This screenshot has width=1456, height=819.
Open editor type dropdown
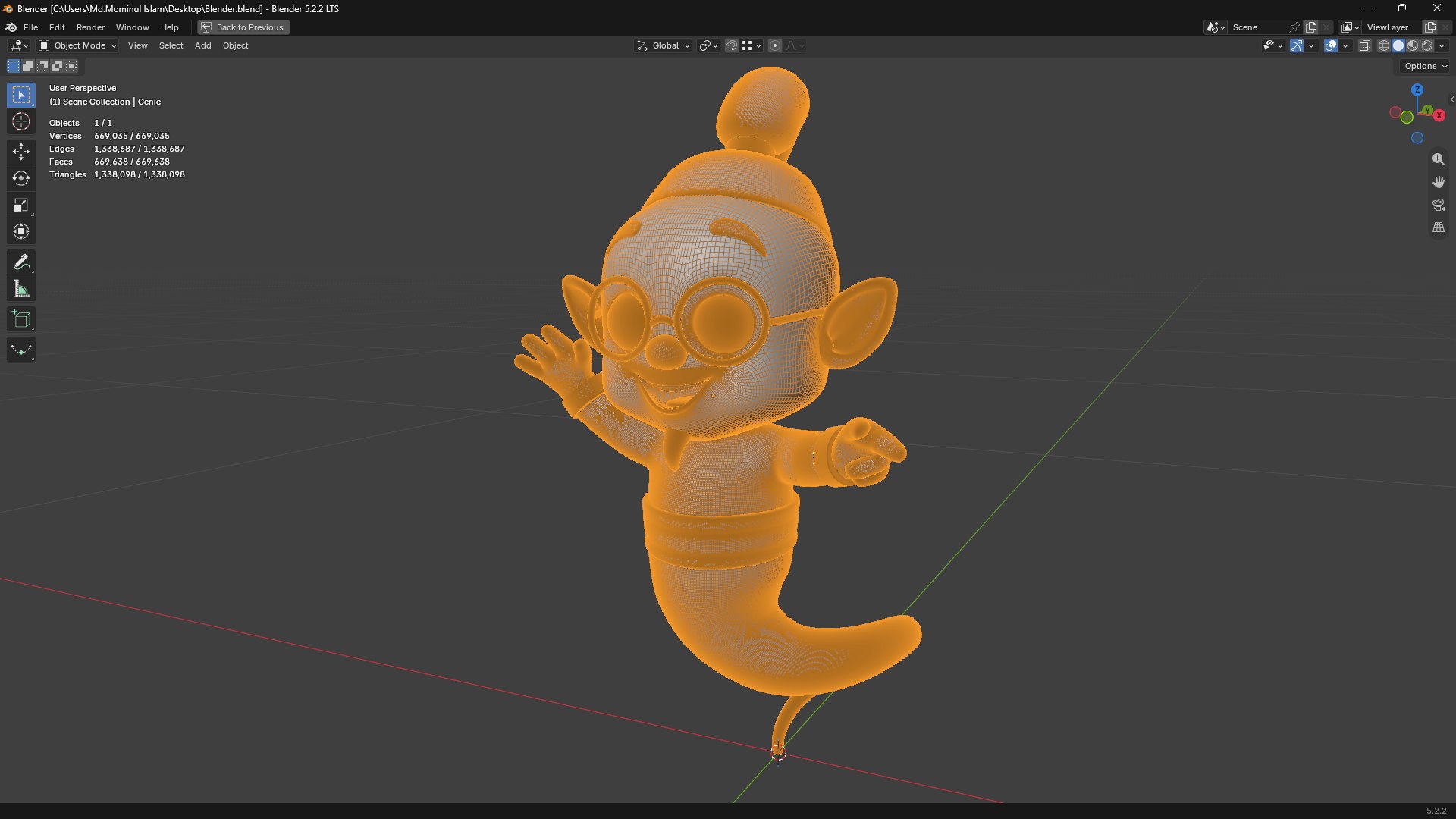coord(19,45)
